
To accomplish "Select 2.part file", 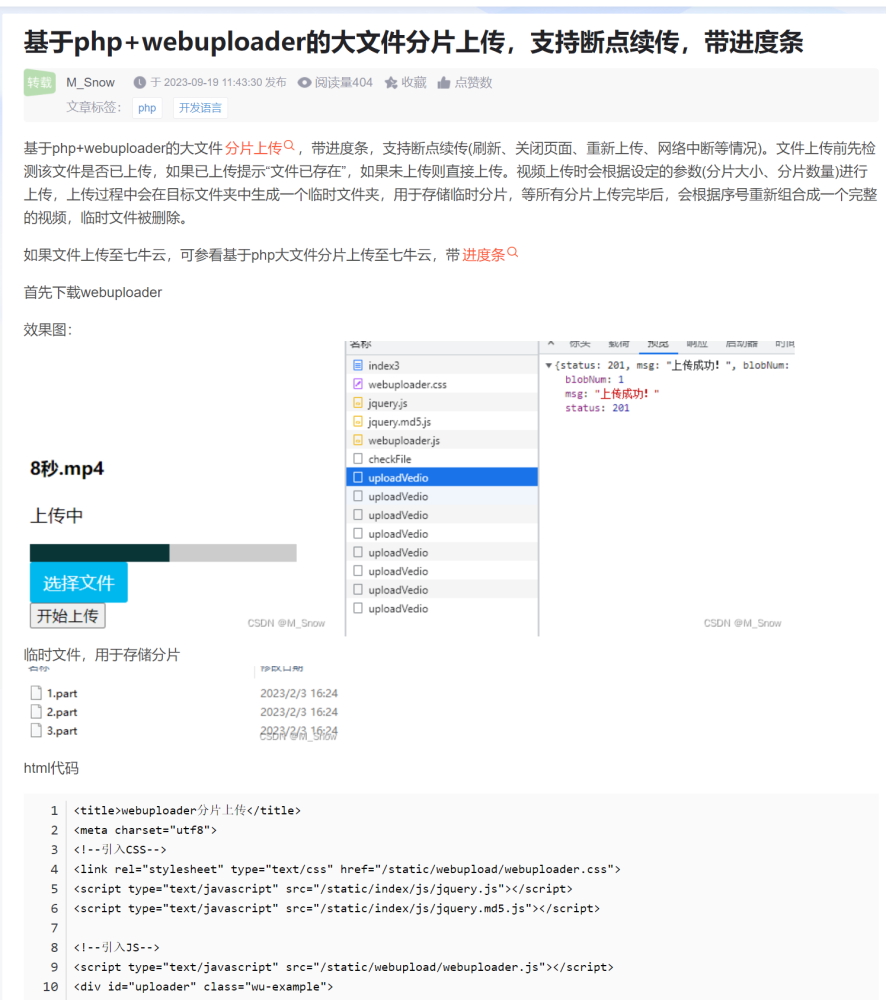I will click(x=62, y=712).
